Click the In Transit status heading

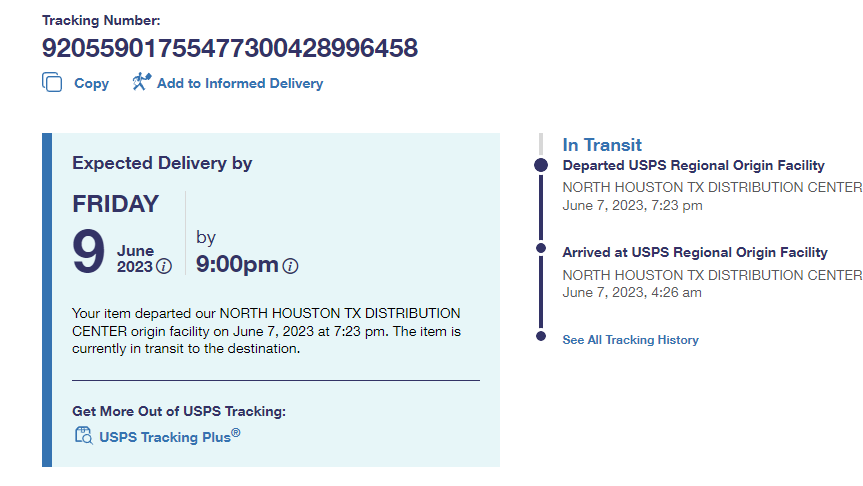[x=602, y=145]
